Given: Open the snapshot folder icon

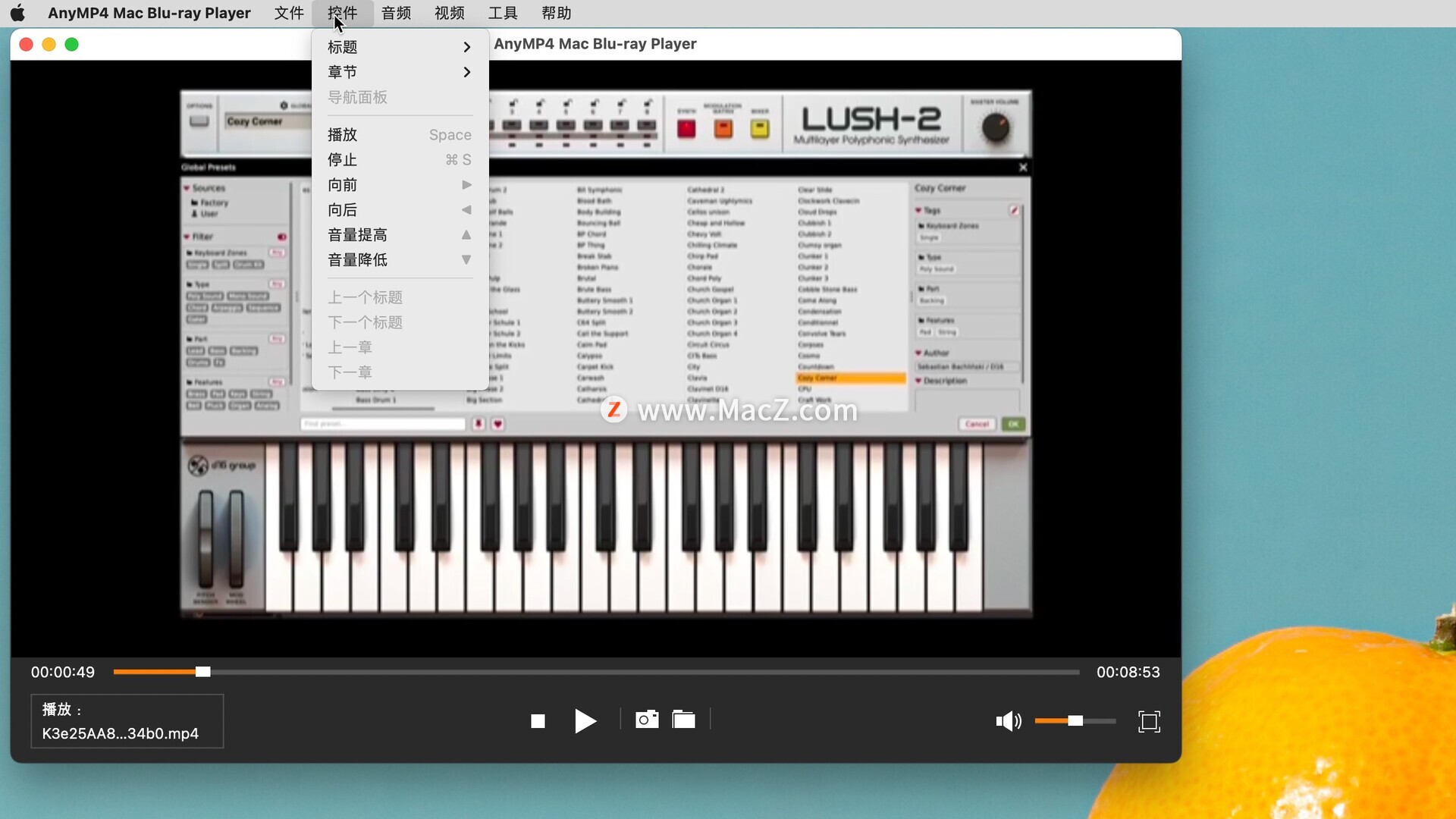Looking at the screenshot, I should [683, 719].
